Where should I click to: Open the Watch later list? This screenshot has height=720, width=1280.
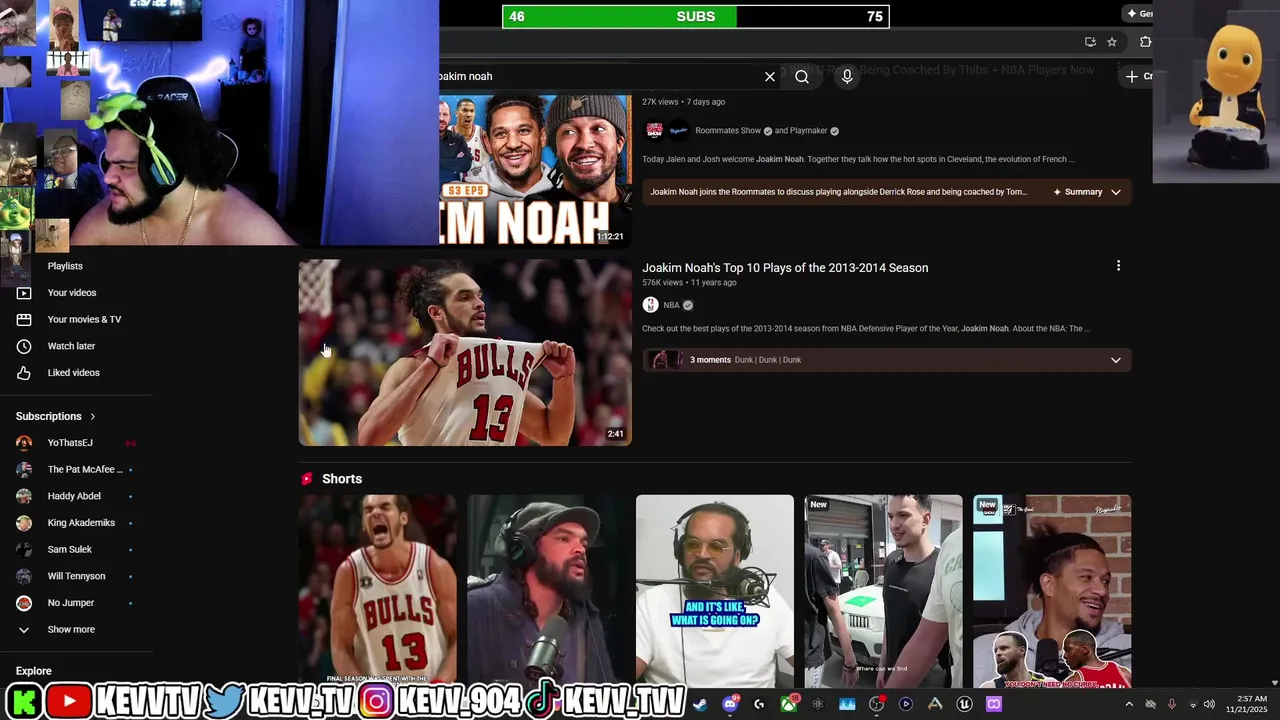71,346
